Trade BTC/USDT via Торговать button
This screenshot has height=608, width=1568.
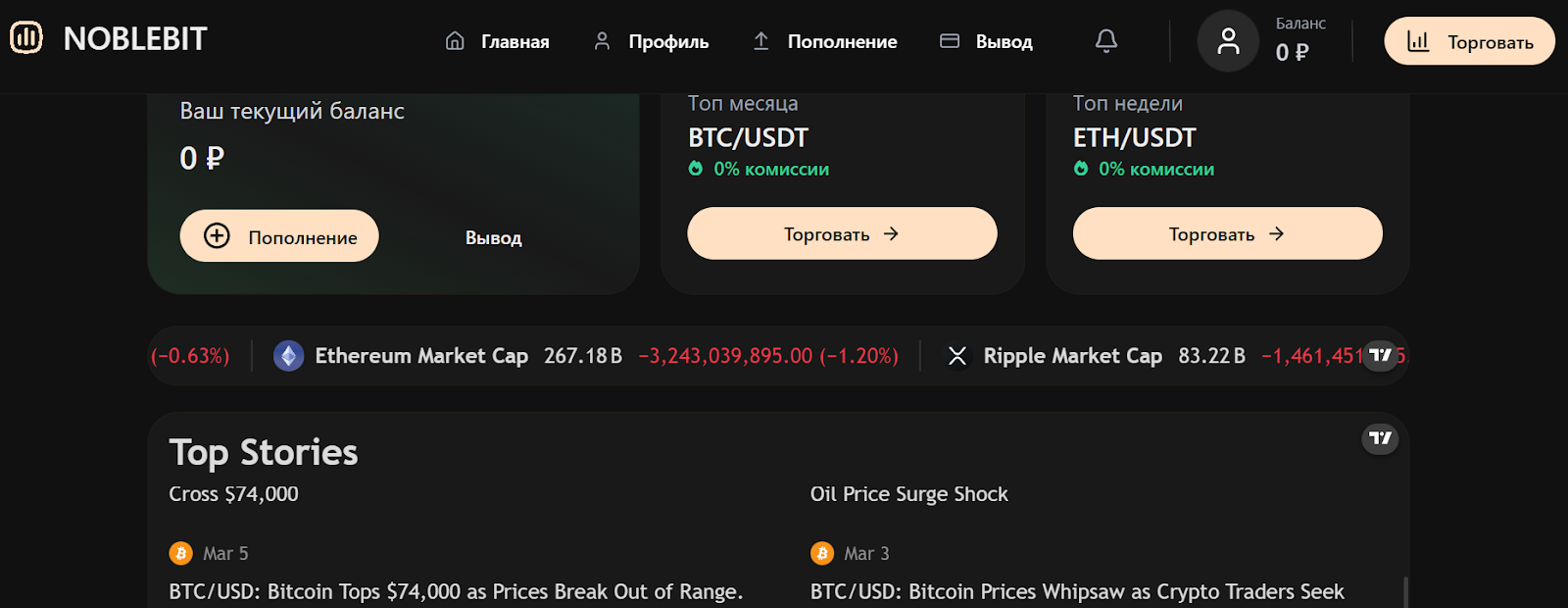pos(842,234)
